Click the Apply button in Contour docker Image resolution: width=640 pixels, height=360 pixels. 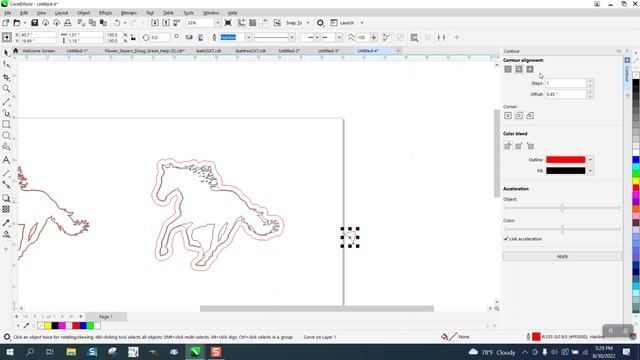point(562,256)
